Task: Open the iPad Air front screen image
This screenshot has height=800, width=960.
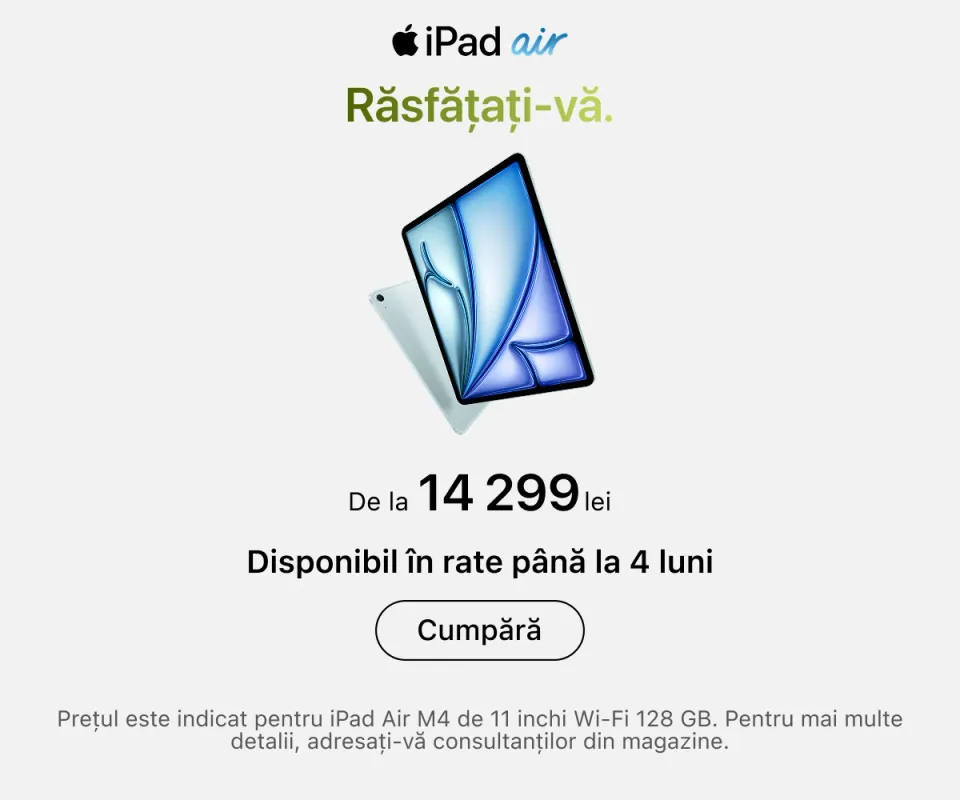Action: [498, 279]
